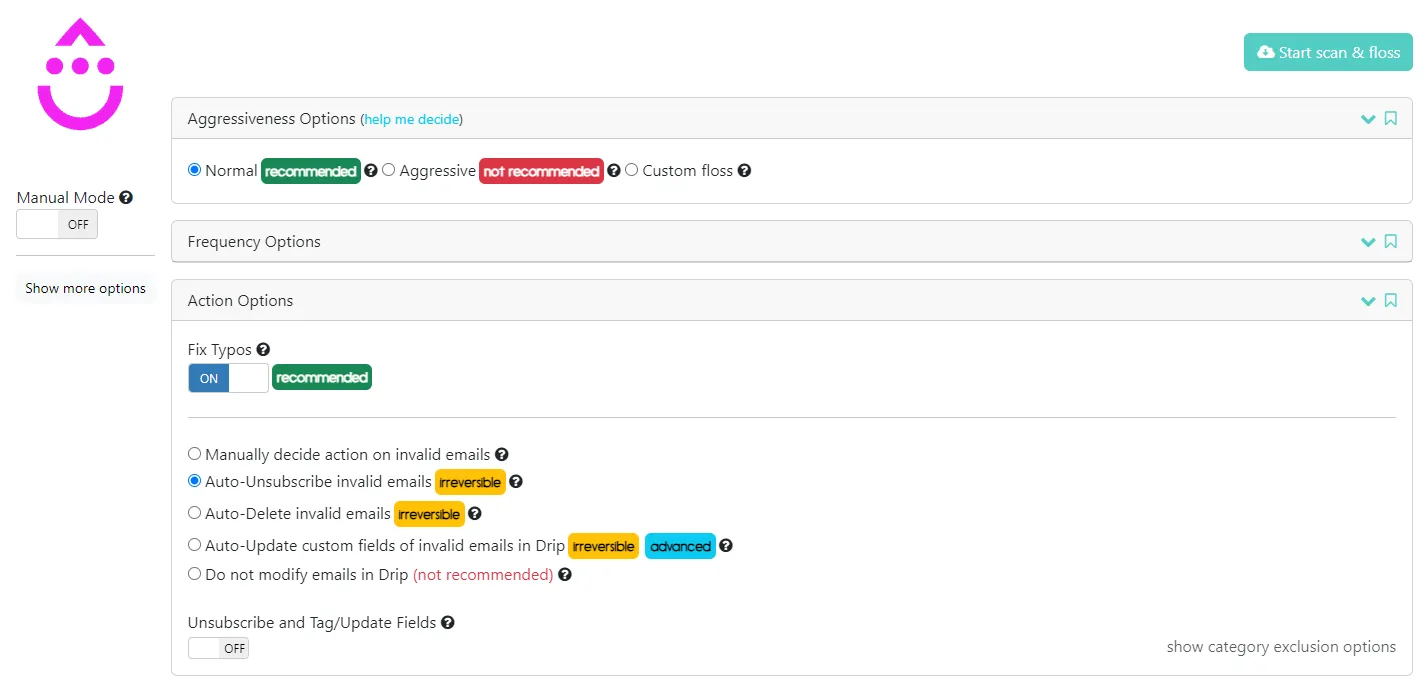Click the green recommended badge beside Fix Typos

pyautogui.click(x=322, y=378)
